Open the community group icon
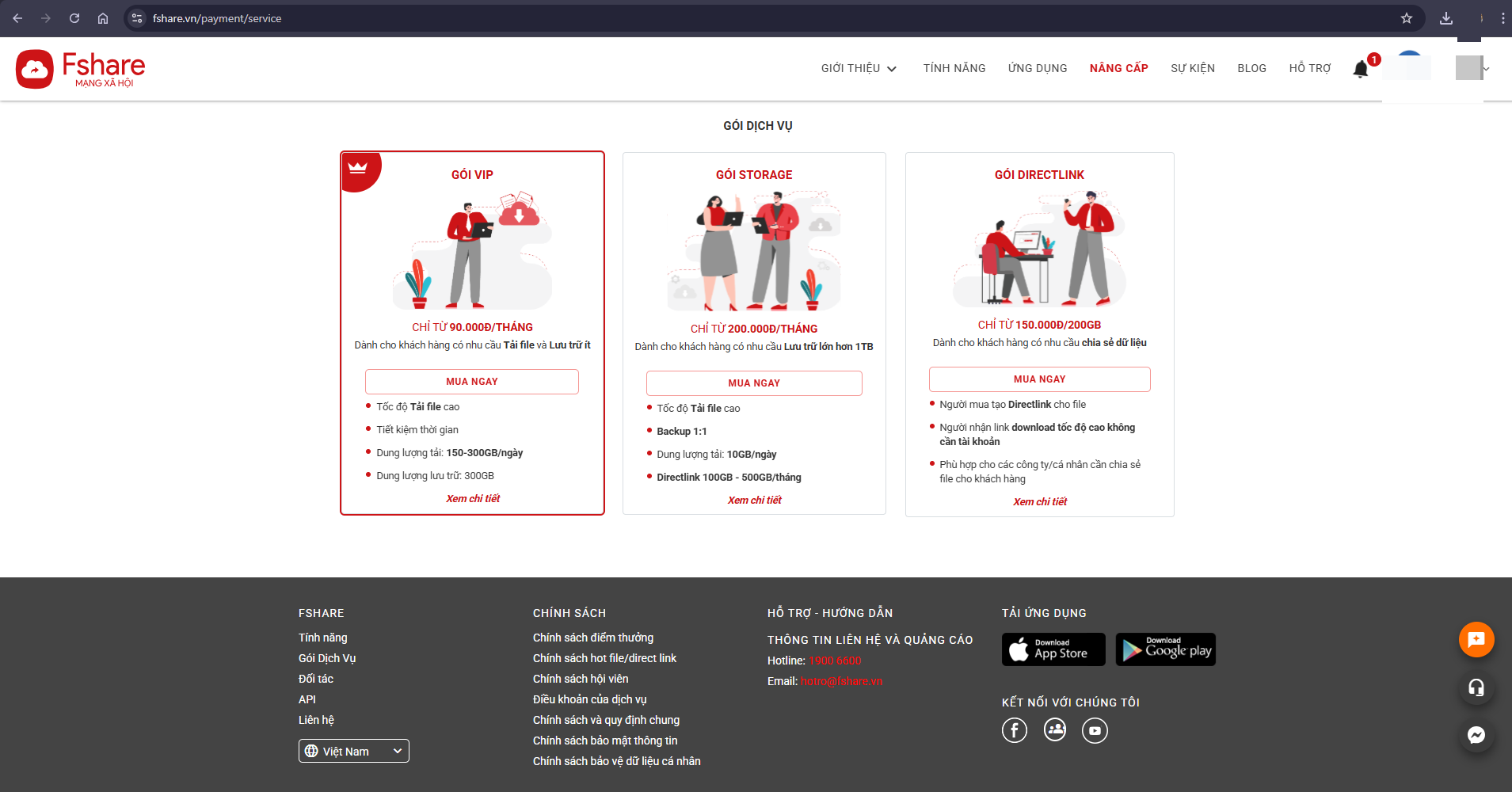The height and width of the screenshot is (792, 1512). click(1055, 730)
